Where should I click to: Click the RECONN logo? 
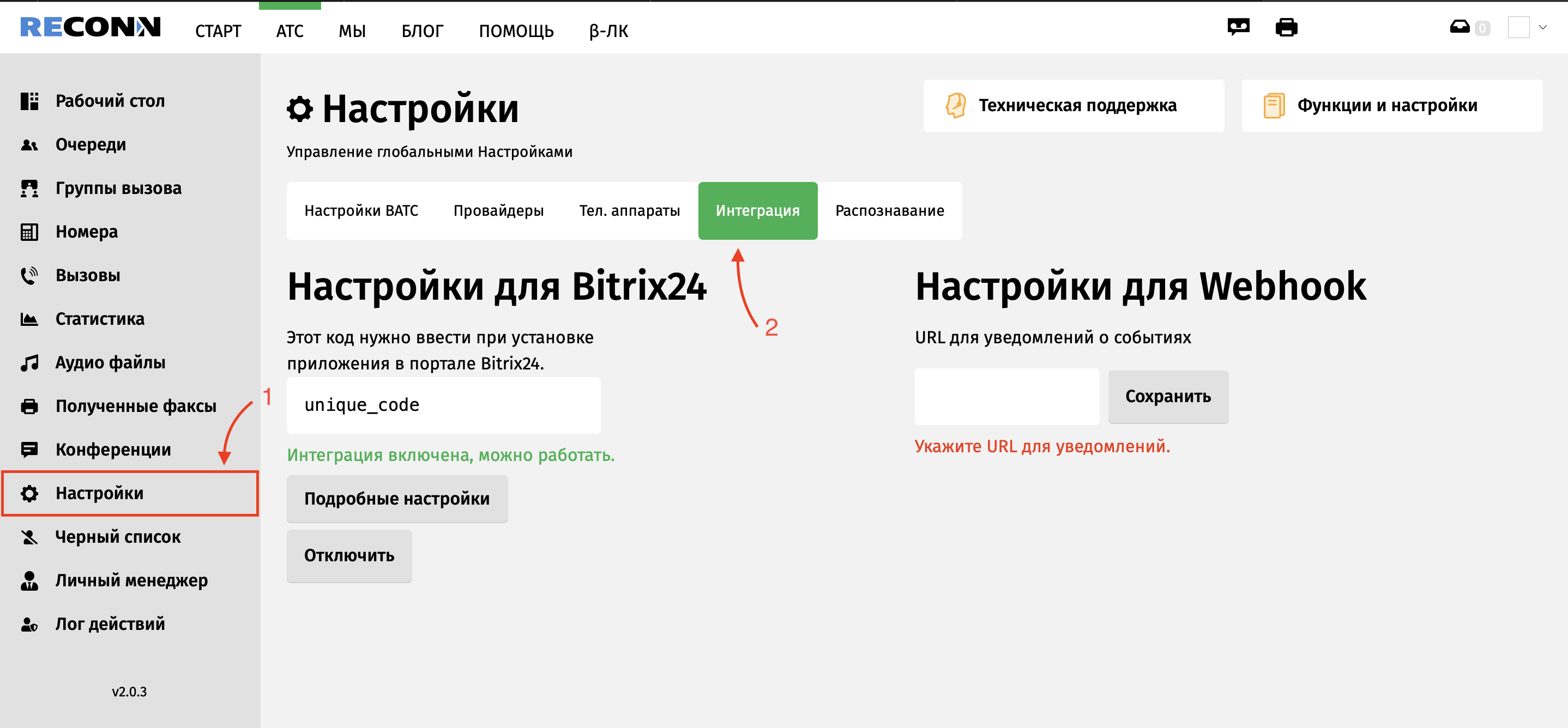coord(91,27)
